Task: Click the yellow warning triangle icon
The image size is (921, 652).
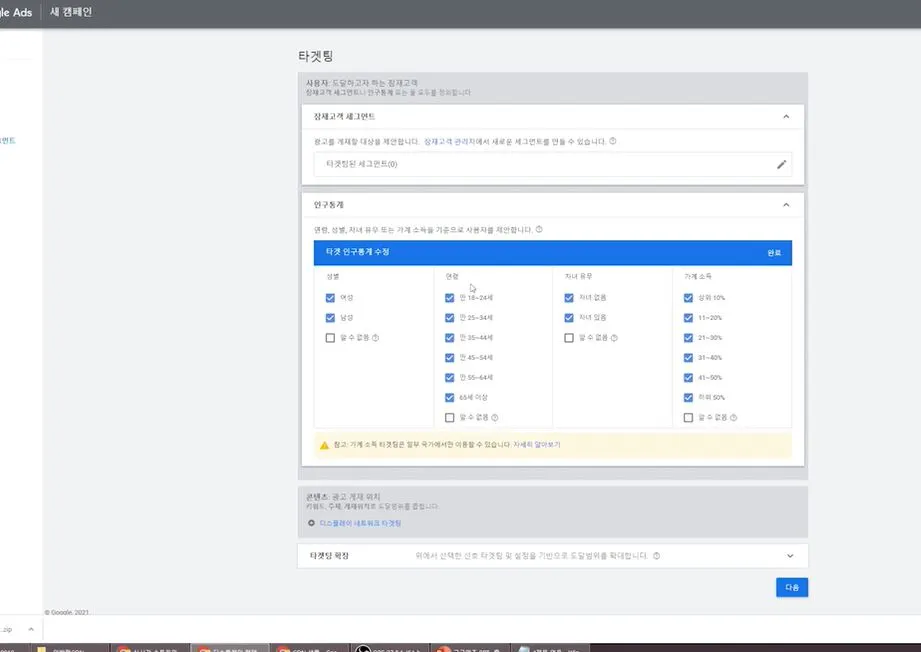Action: click(x=324, y=445)
